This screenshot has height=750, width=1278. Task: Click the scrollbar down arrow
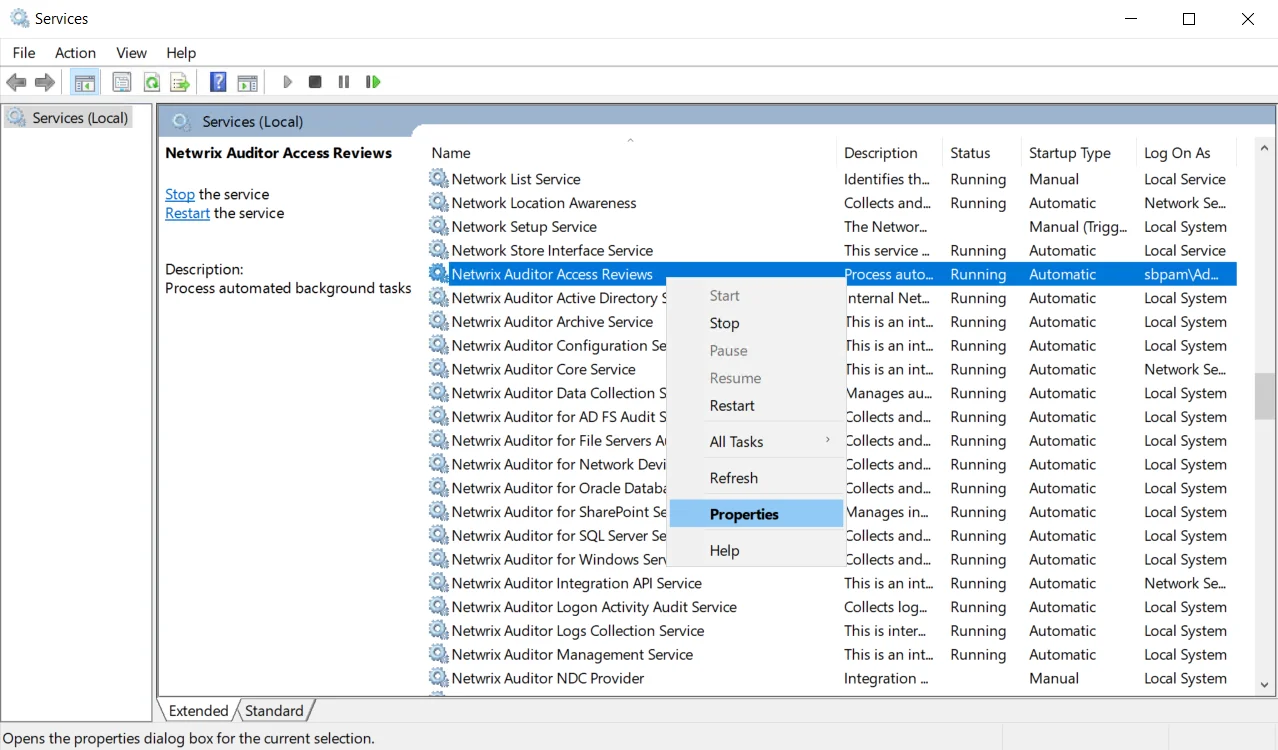click(x=1265, y=684)
